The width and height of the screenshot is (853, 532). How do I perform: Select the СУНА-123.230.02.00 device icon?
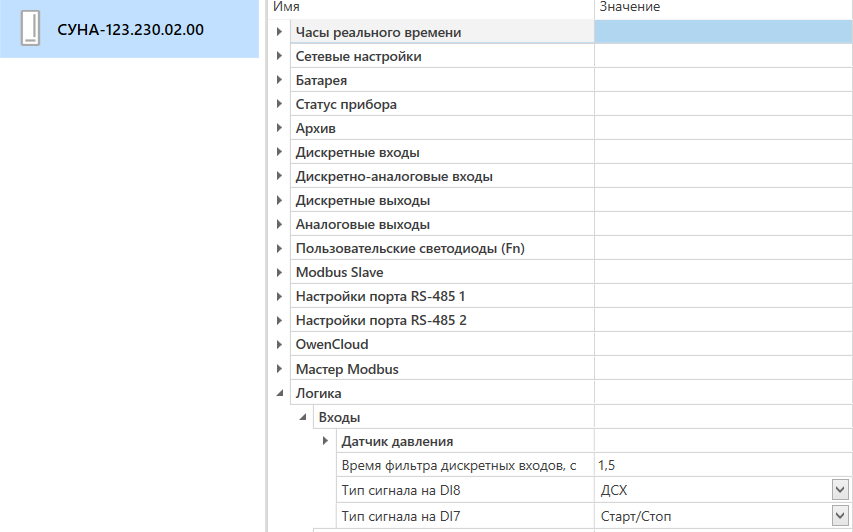tap(30, 29)
